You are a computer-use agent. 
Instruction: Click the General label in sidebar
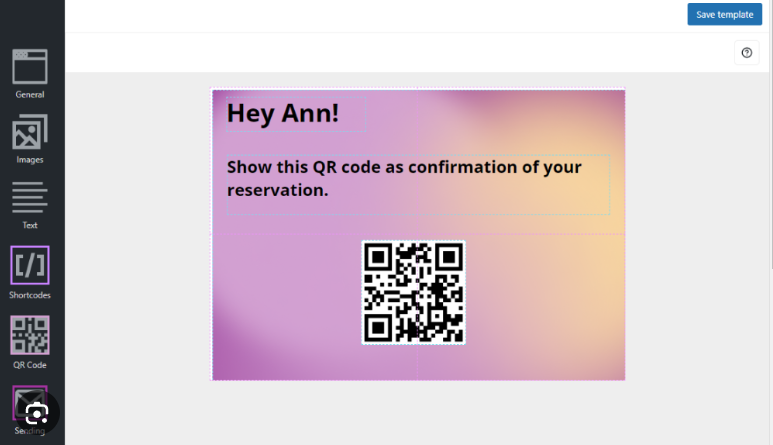pos(30,95)
